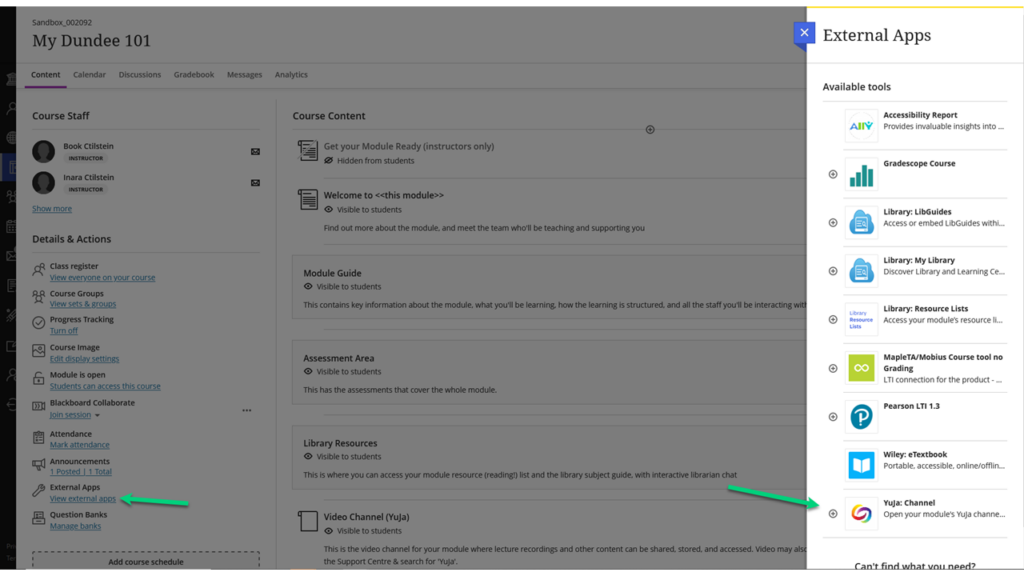
Task: Click the Question Banks icon
Action: point(39,518)
